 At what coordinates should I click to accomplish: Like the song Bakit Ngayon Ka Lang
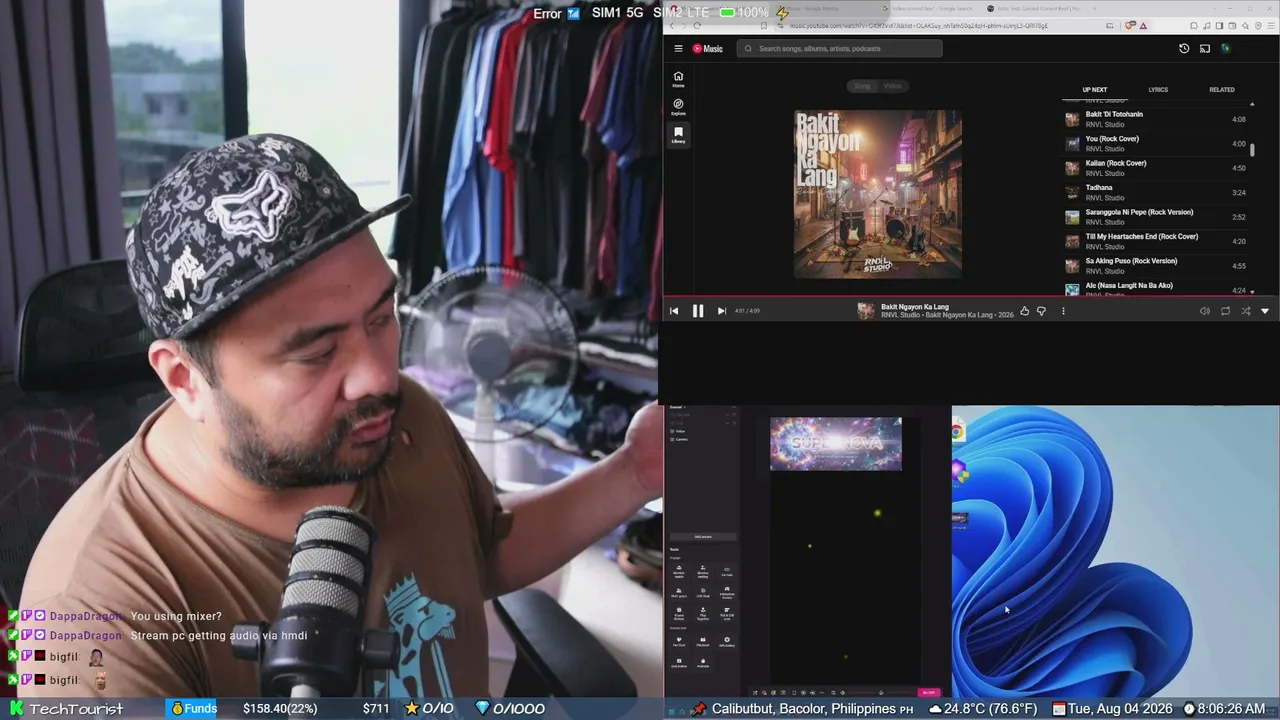(1024, 311)
